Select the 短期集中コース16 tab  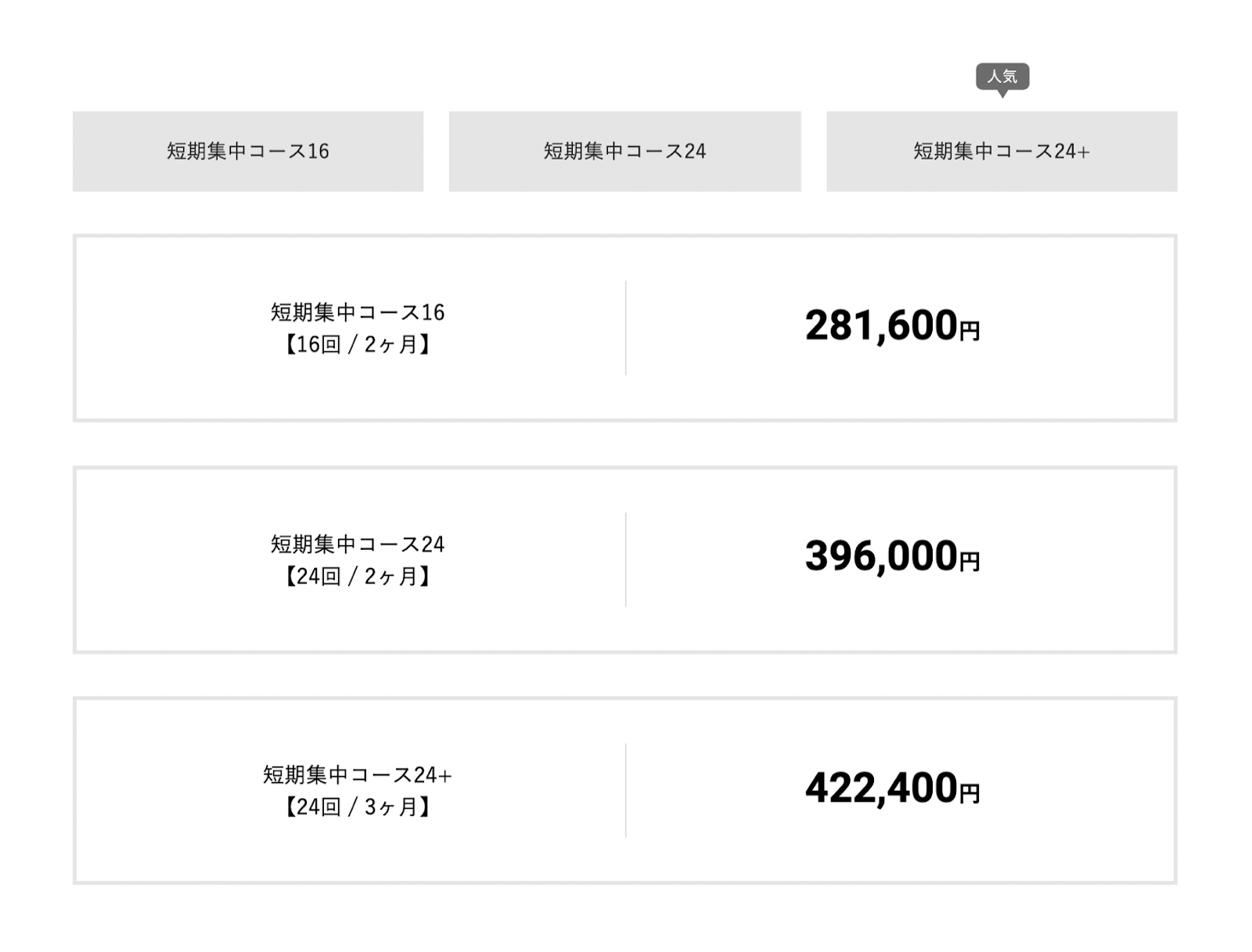[248, 151]
